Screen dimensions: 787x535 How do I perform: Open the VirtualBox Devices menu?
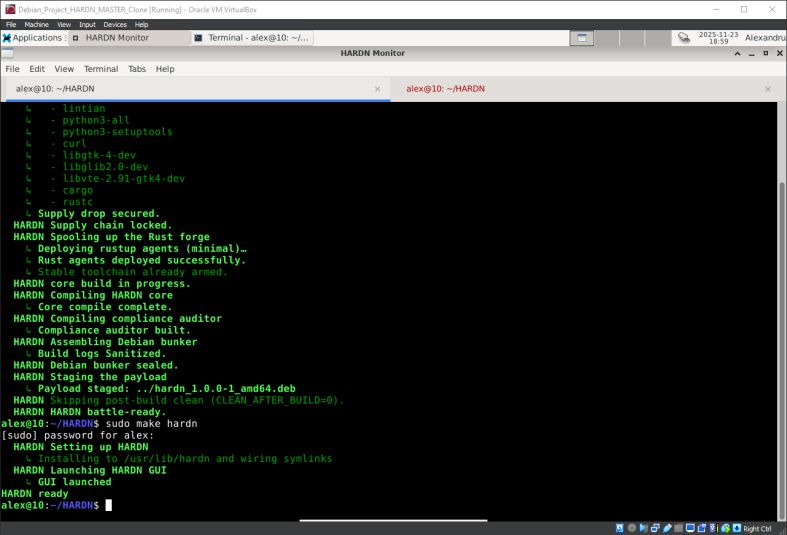point(115,24)
